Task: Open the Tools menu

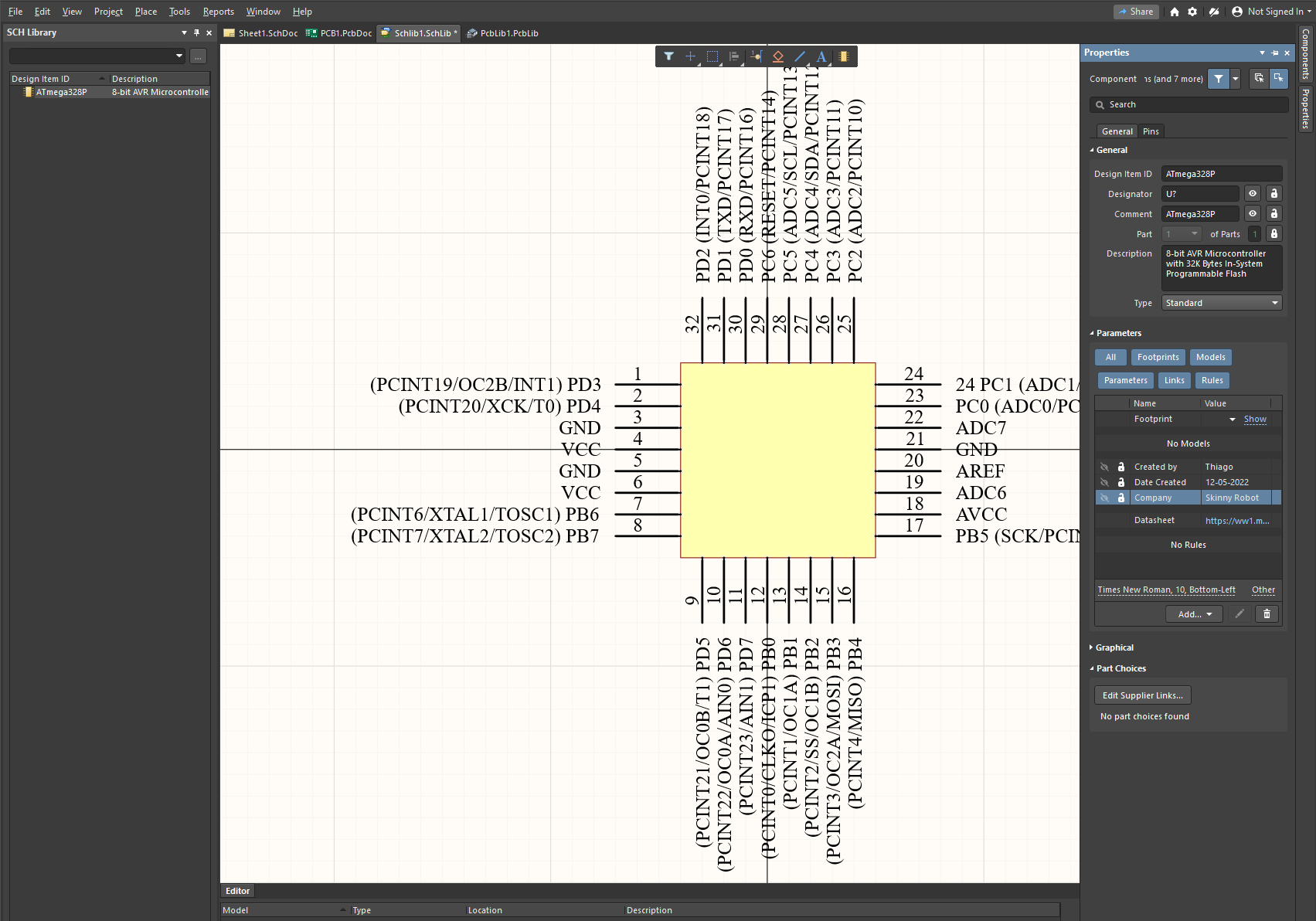Action: tap(179, 12)
